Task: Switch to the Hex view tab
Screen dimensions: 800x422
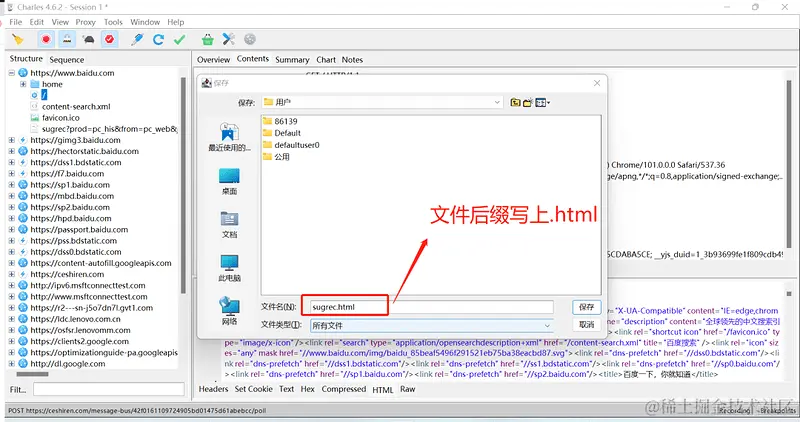Action: [307, 389]
